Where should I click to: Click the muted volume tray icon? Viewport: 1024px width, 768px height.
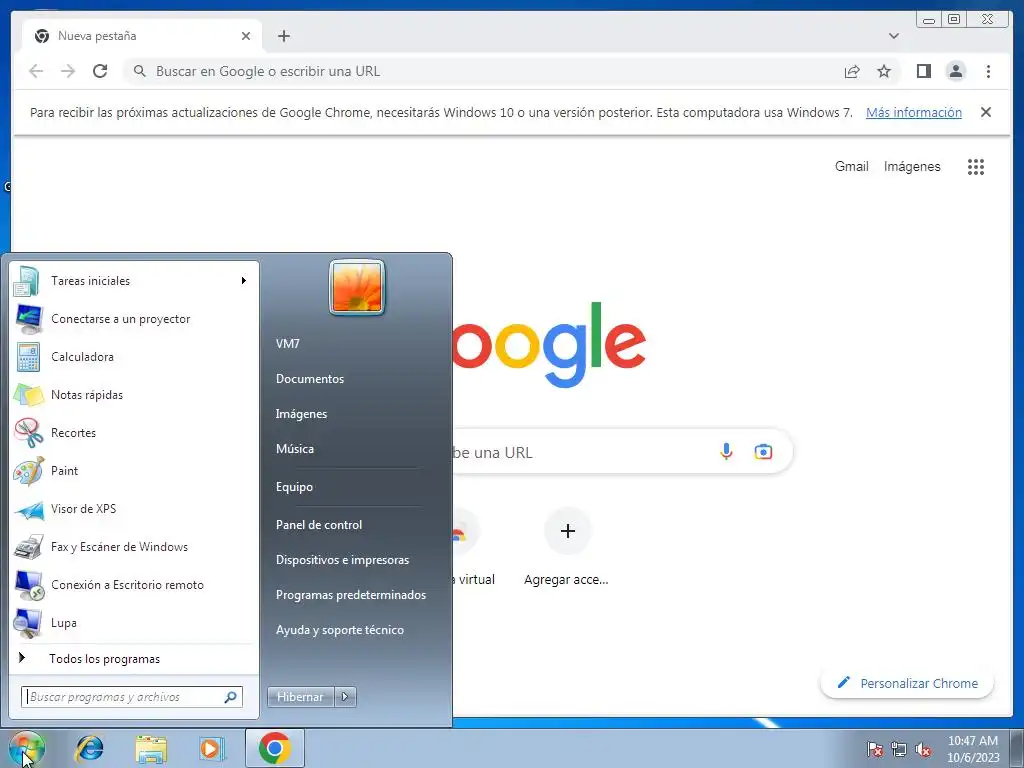pos(923,749)
